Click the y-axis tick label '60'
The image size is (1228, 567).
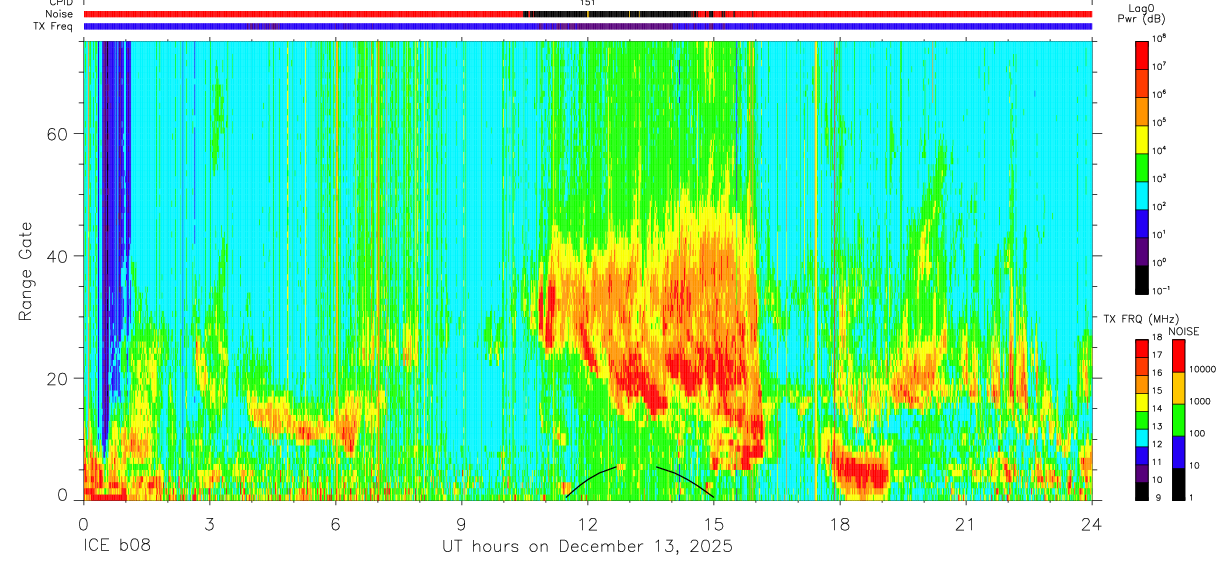(x=58, y=134)
